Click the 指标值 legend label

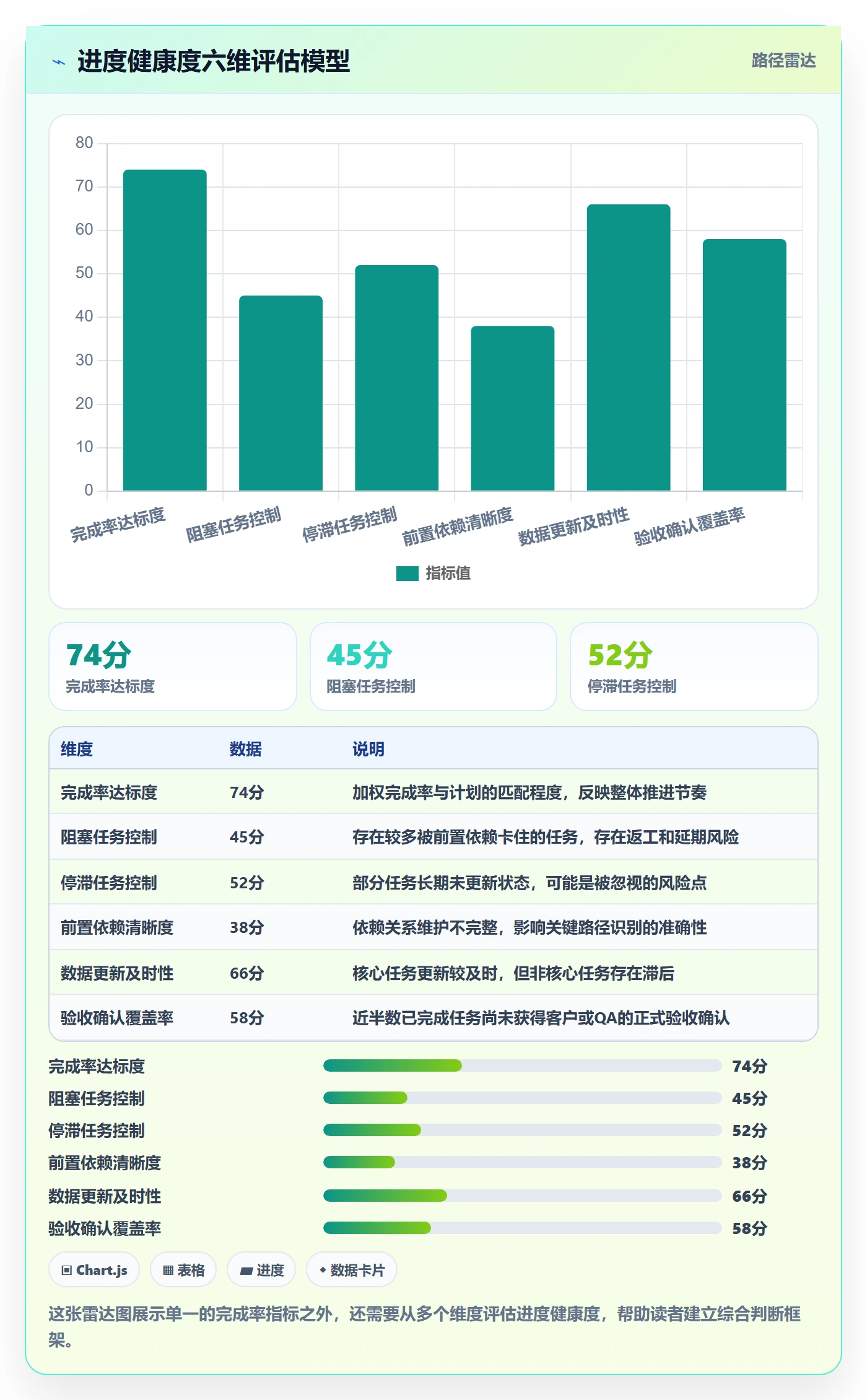(x=448, y=574)
